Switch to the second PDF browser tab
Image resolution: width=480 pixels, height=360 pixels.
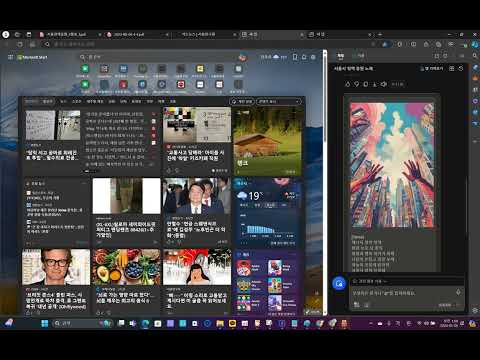(137, 34)
